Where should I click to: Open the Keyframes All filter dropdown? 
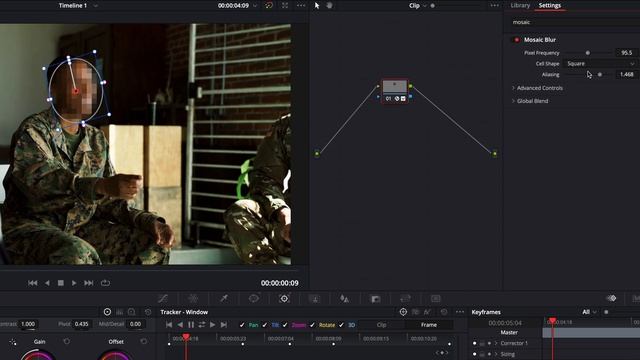coord(589,312)
